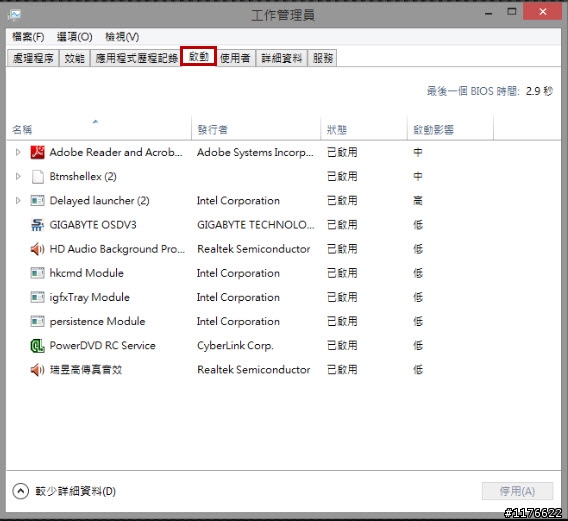Collapse view with 較少詳細資料 arrow button
This screenshot has width=568, height=521.
[x=20, y=491]
